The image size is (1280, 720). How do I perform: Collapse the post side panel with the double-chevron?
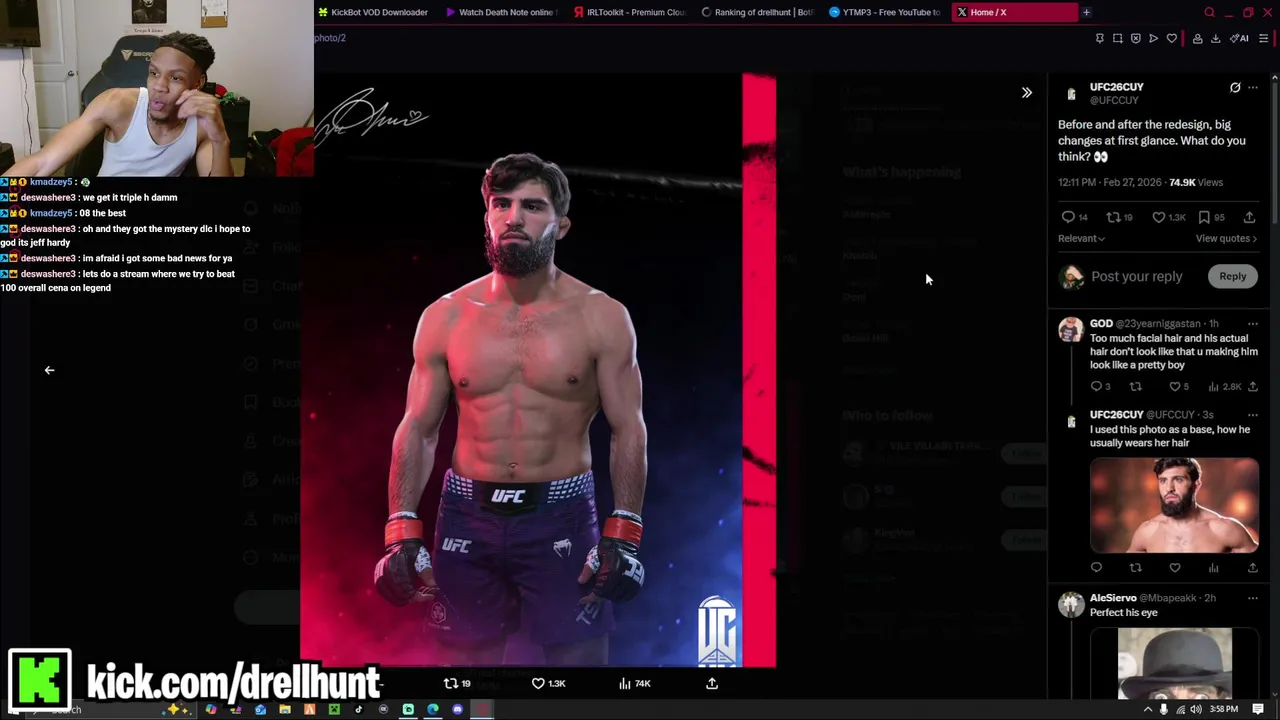pyautogui.click(x=1026, y=93)
